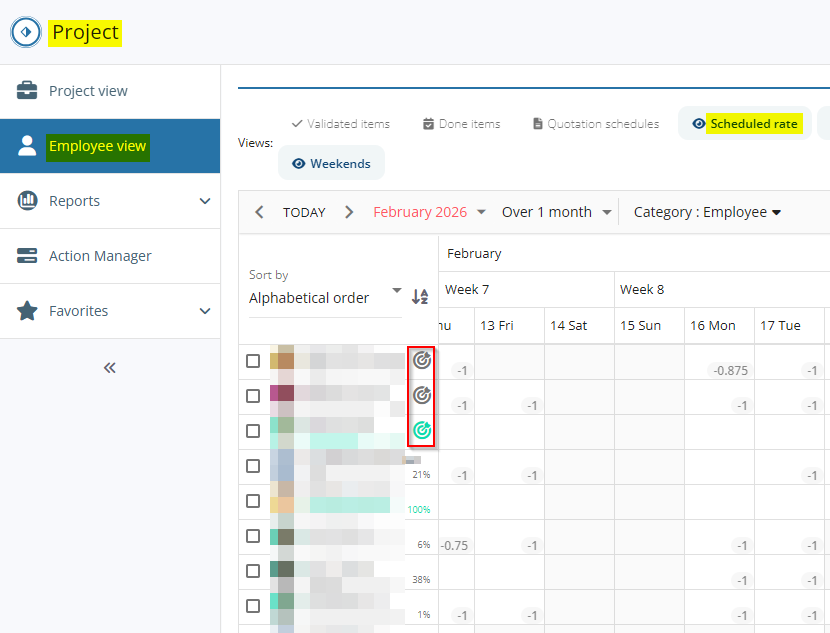Go to next period with right arrow
Screen dimensions: 830x633
pyautogui.click(x=349, y=212)
